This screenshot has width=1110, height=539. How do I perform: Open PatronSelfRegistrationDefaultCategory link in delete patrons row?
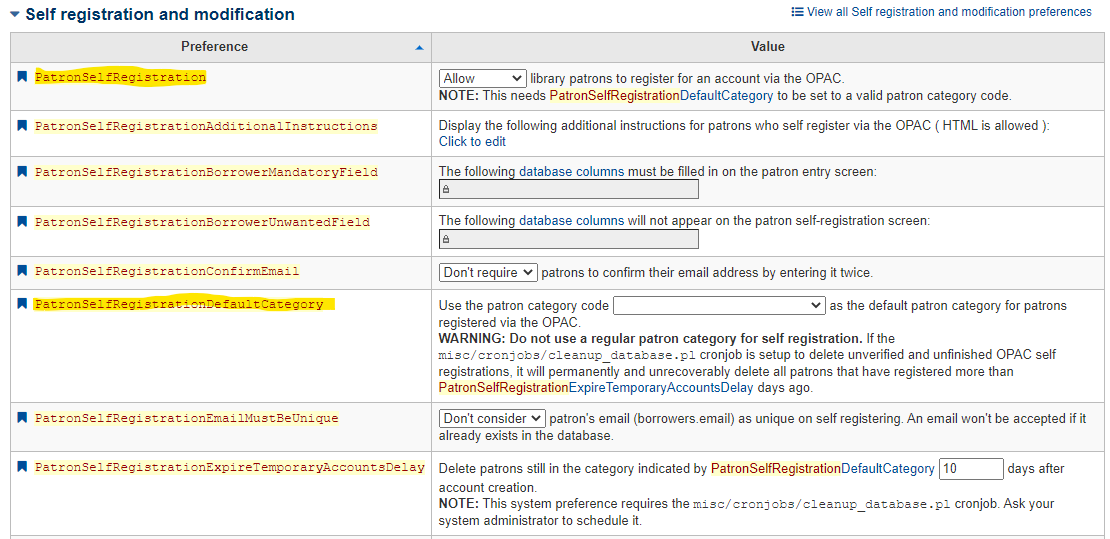coord(823,468)
